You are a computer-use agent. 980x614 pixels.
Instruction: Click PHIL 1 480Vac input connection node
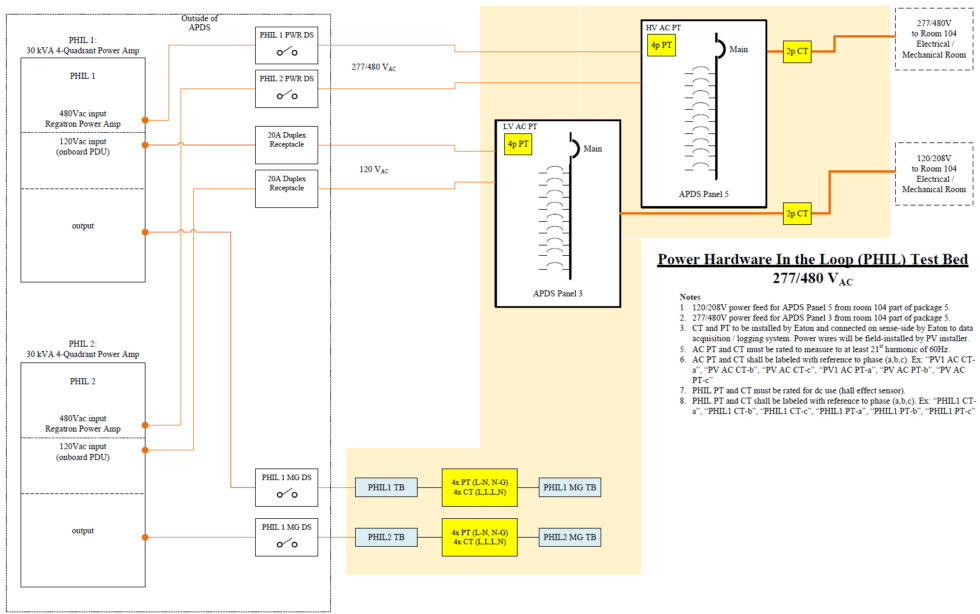click(145, 120)
